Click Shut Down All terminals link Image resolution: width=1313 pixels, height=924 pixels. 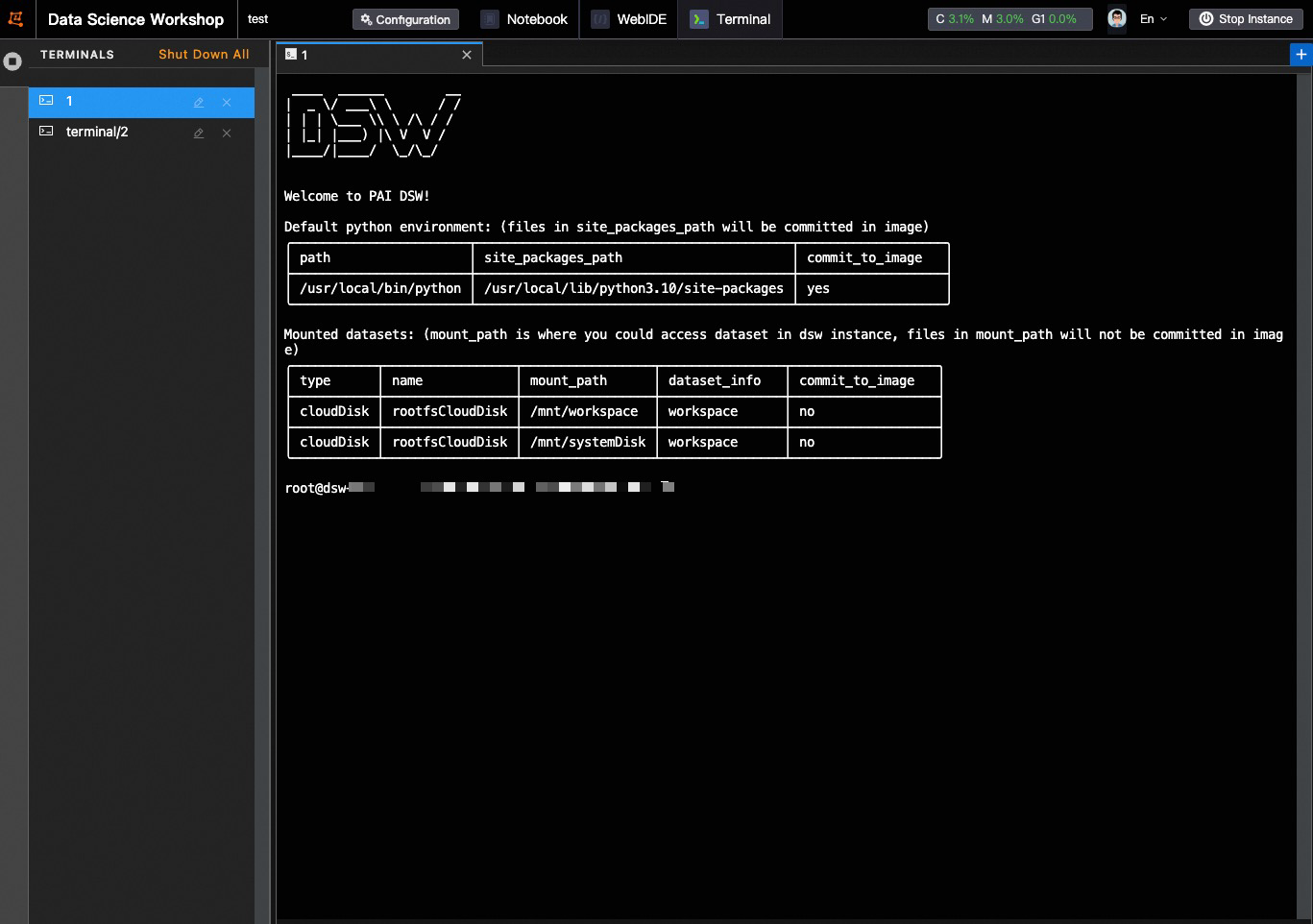pos(204,55)
